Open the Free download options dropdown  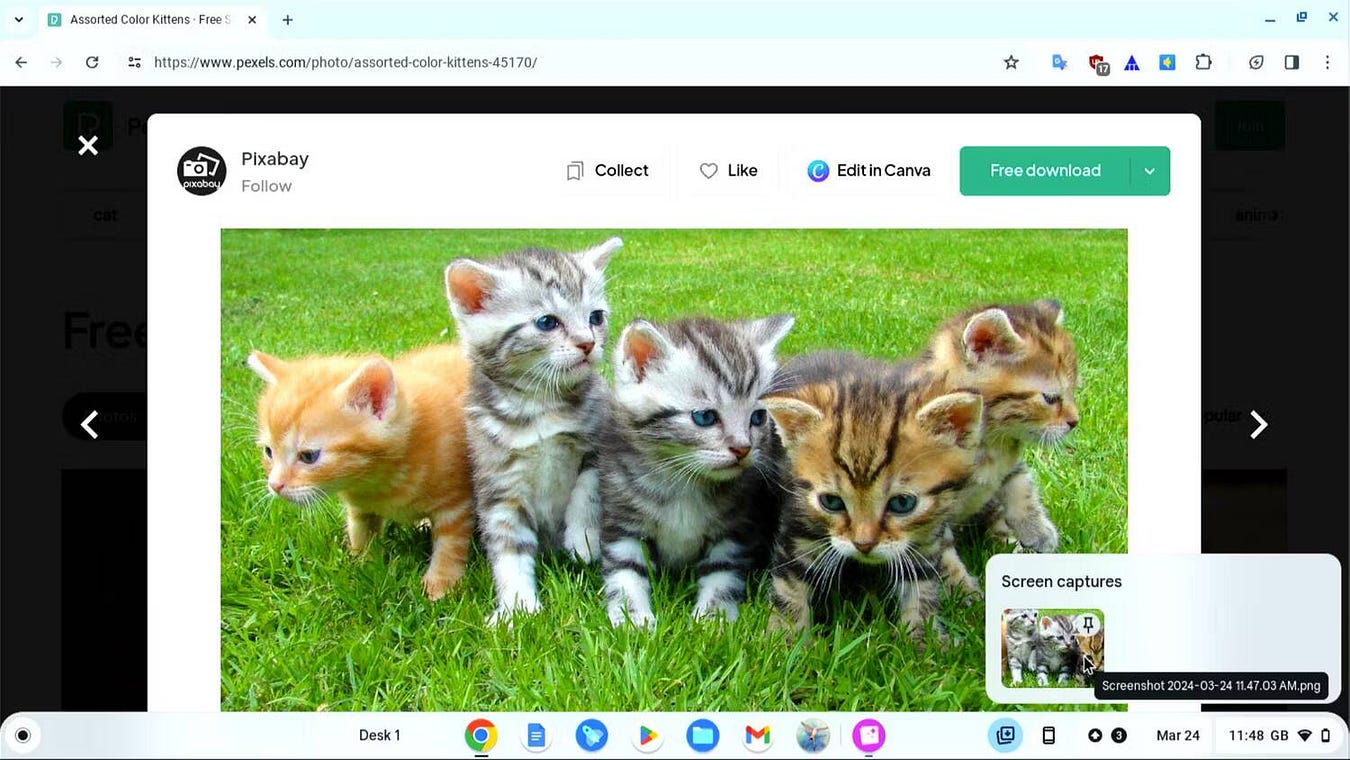coord(1149,170)
